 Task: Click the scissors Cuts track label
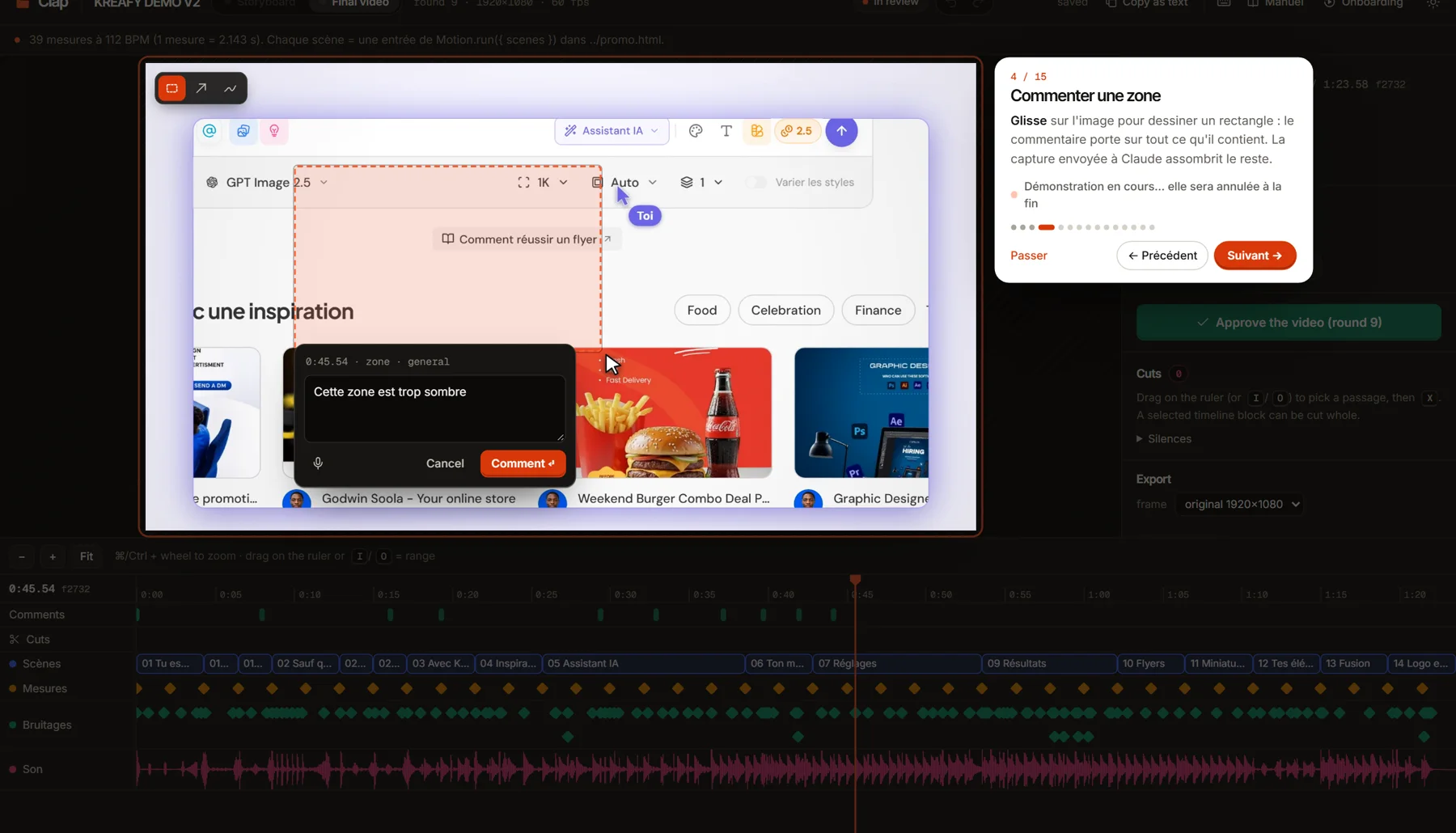click(x=30, y=639)
